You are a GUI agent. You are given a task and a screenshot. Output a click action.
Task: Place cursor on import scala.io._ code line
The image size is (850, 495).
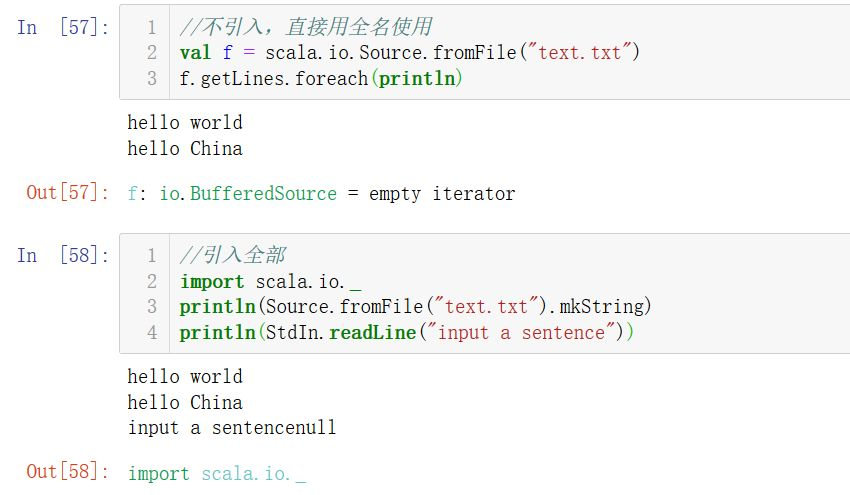270,282
